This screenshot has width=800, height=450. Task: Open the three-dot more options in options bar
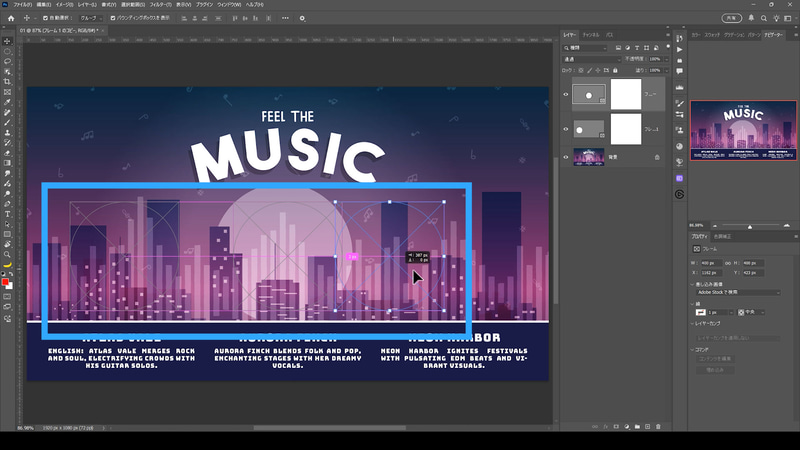(285, 18)
